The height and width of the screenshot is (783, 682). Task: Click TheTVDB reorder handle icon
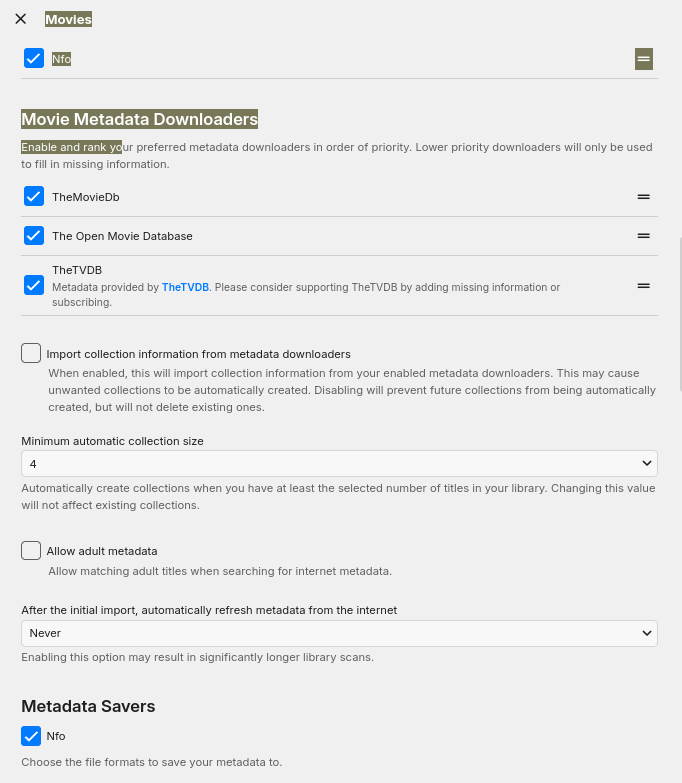tap(644, 285)
